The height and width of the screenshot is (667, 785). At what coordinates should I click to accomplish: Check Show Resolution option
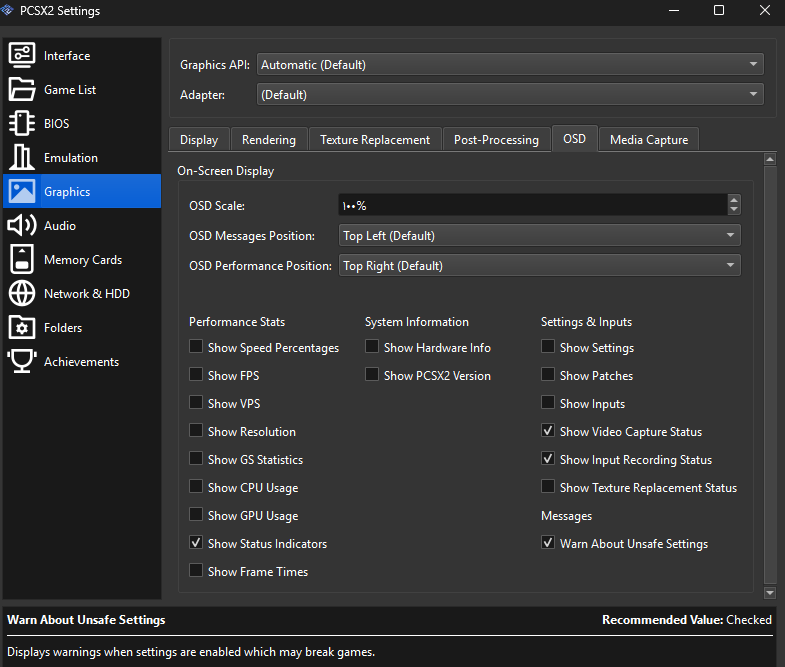196,431
